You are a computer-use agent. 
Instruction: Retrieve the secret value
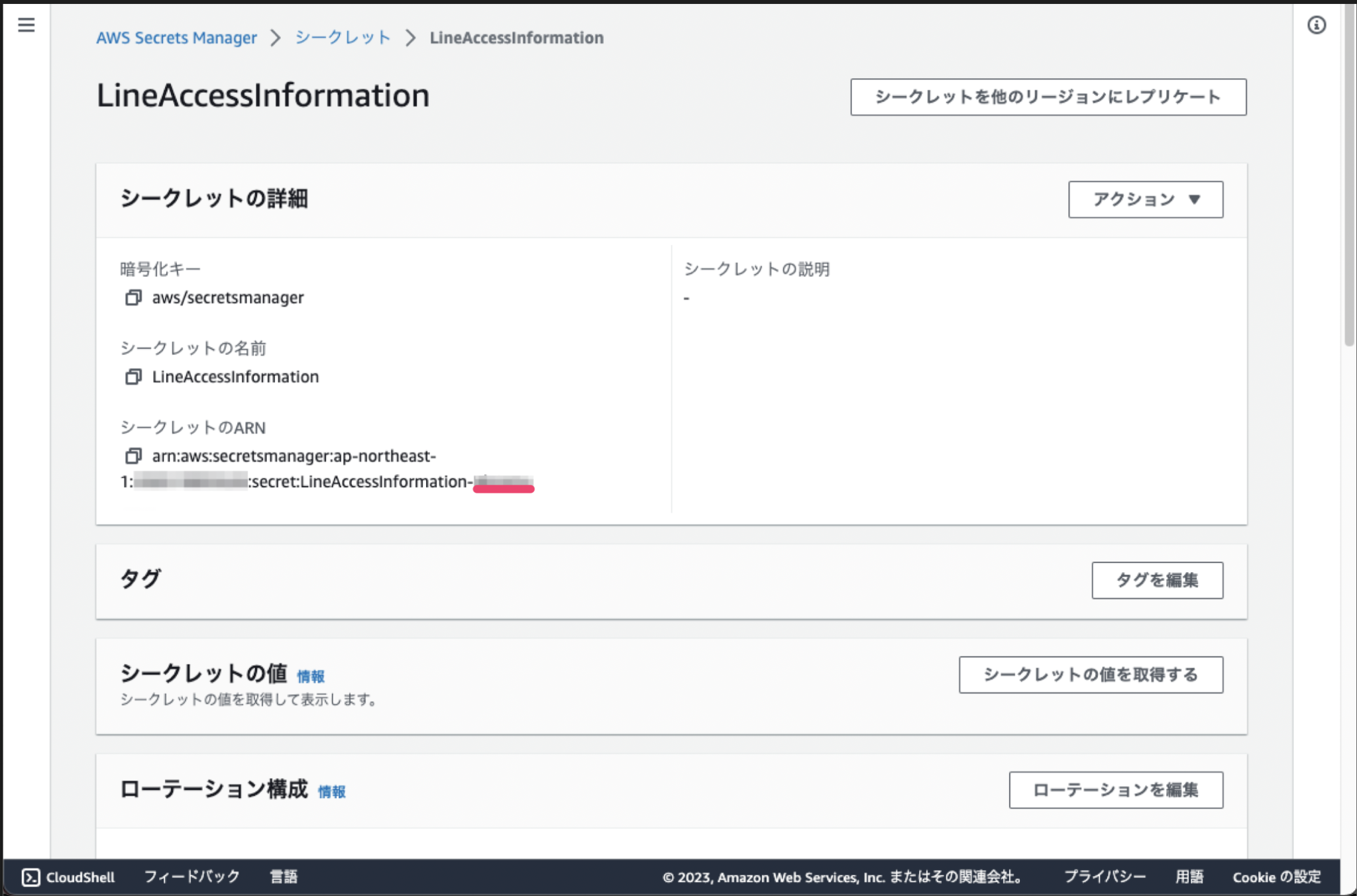pyautogui.click(x=1091, y=675)
